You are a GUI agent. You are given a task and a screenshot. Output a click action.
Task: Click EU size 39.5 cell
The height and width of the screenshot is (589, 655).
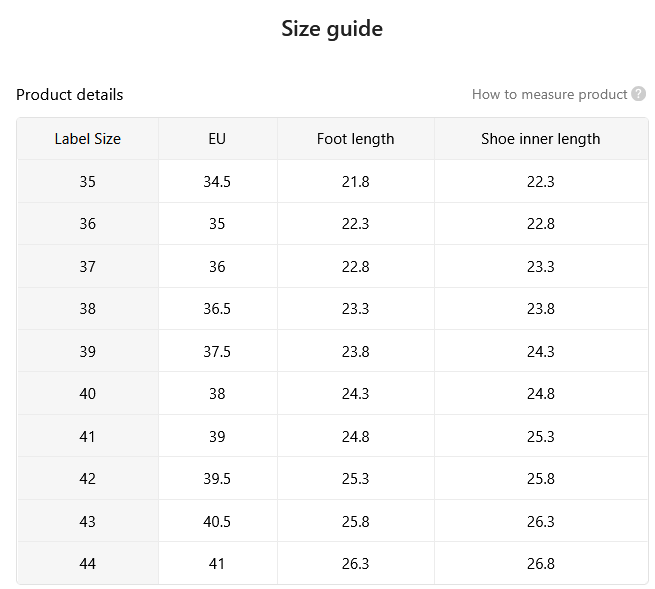[217, 478]
